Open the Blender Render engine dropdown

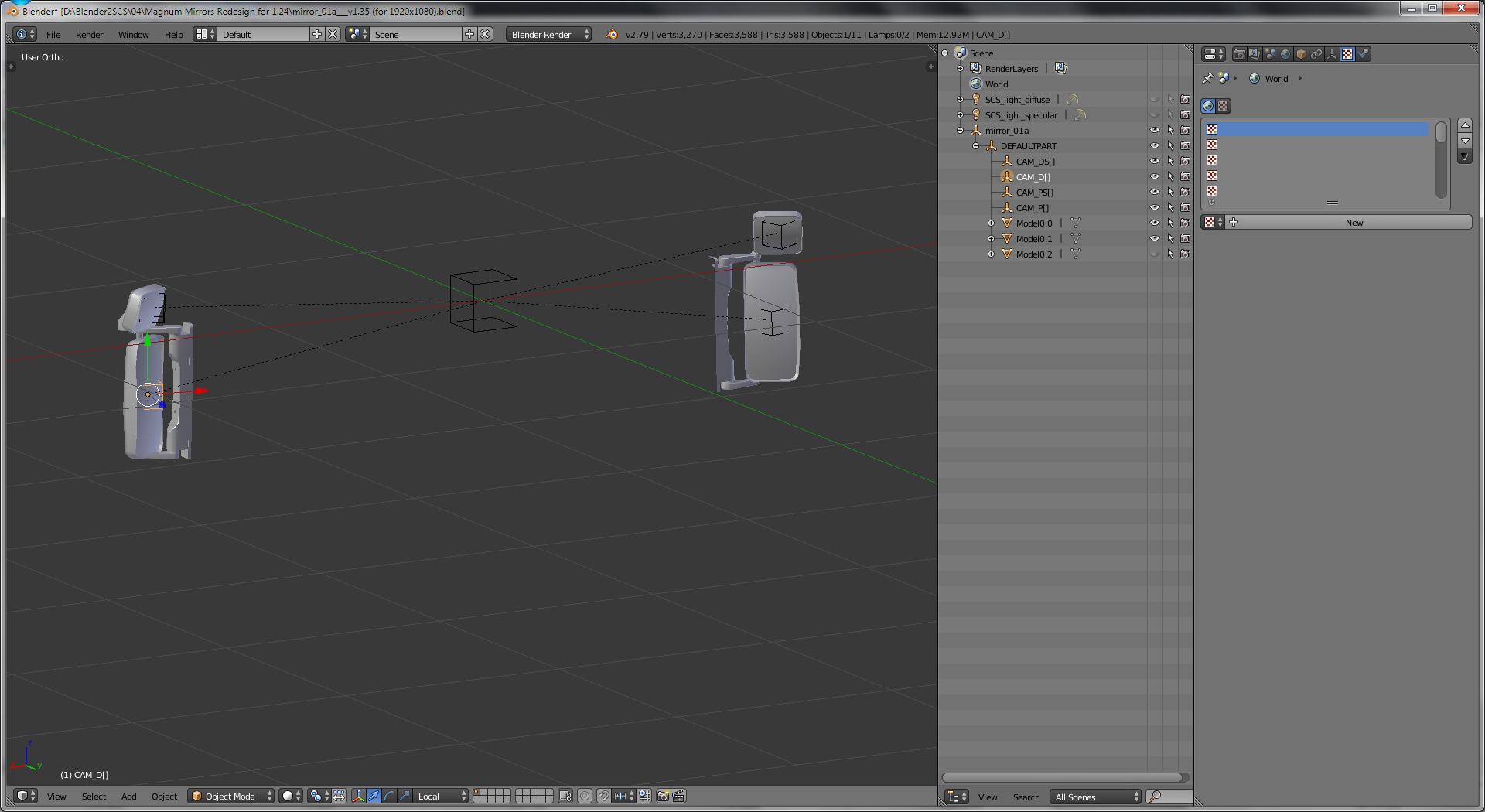click(x=549, y=34)
